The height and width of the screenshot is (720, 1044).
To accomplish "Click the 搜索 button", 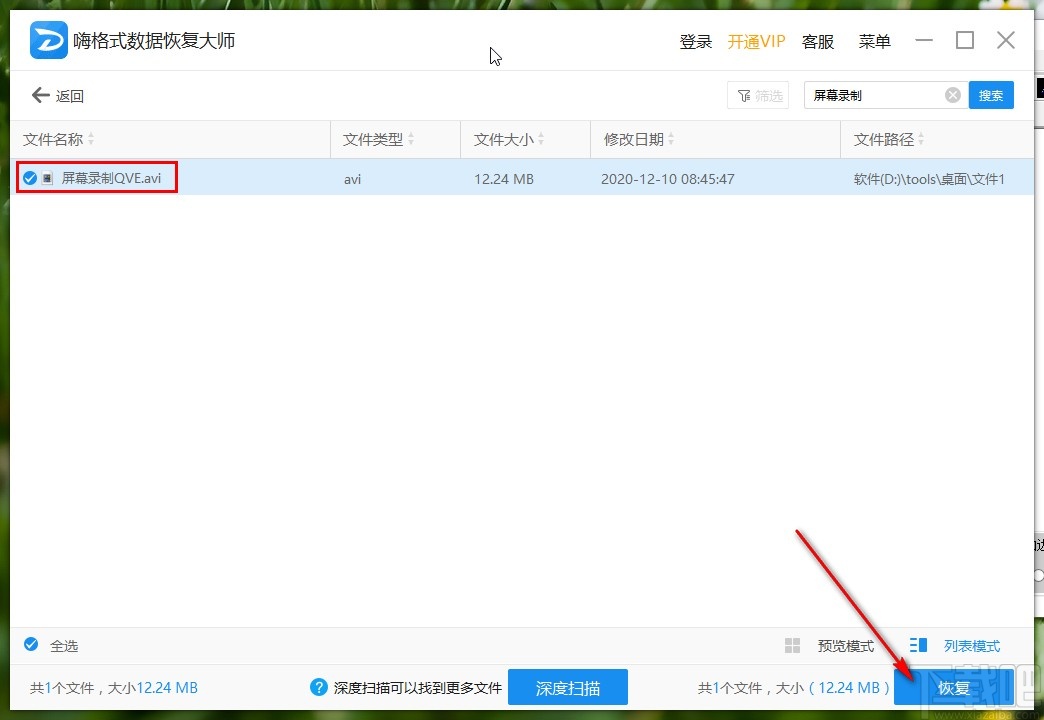I will (x=991, y=95).
